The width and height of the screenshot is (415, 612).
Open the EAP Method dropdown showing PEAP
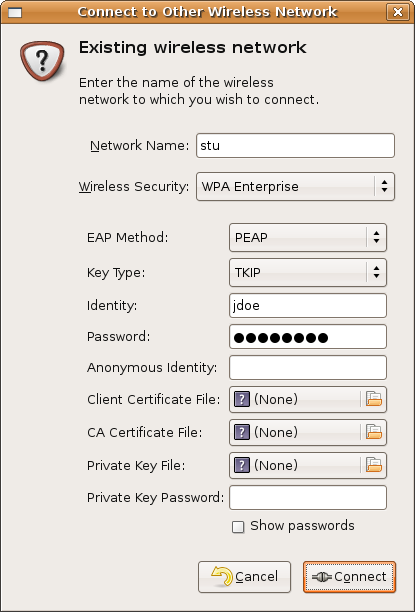[308, 237]
